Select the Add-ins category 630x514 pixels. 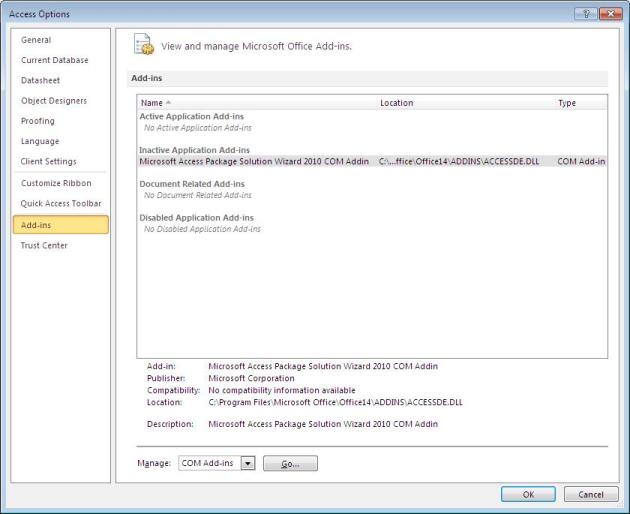point(61,225)
